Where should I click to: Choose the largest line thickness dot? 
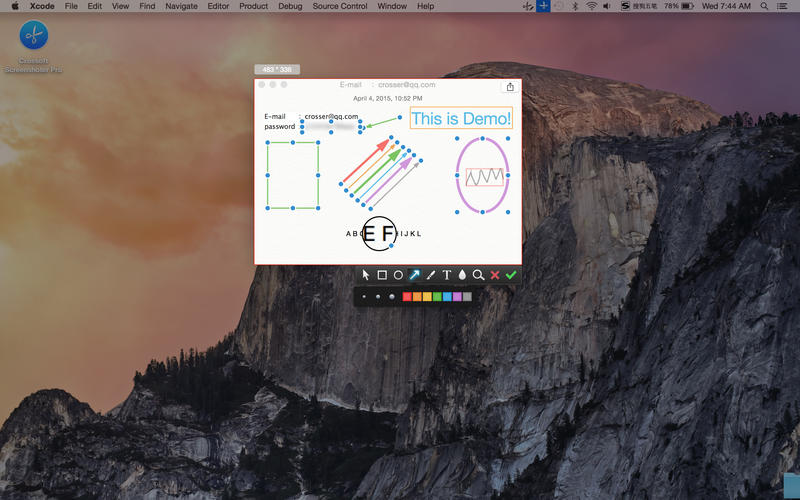(x=391, y=297)
